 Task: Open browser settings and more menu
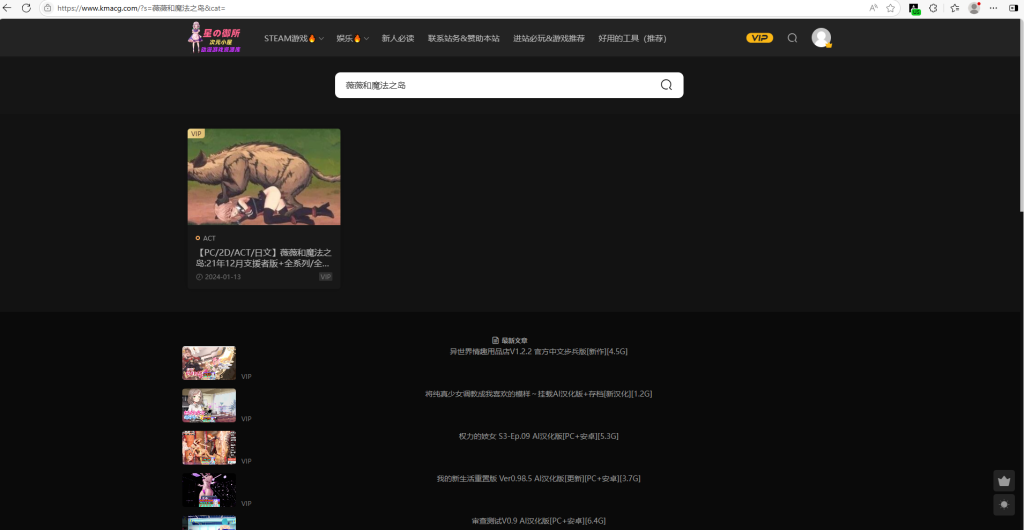pyautogui.click(x=994, y=8)
